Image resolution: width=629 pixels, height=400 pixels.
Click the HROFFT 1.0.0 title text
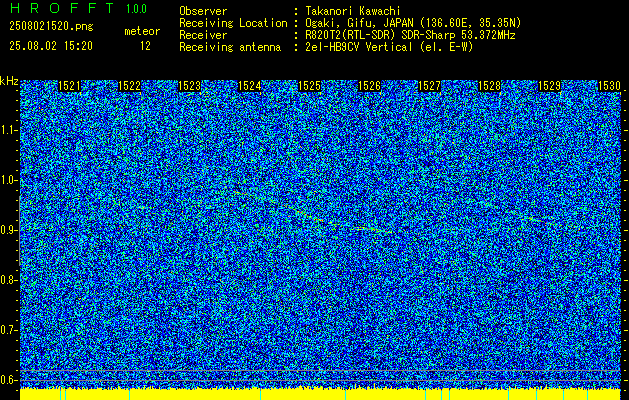pos(78,8)
